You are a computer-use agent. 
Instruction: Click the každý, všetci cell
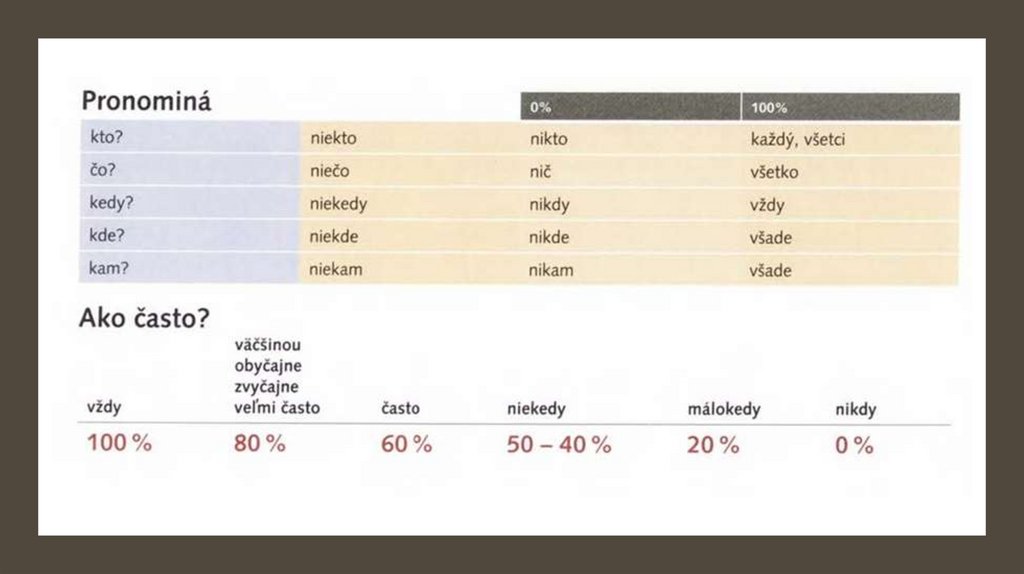797,139
